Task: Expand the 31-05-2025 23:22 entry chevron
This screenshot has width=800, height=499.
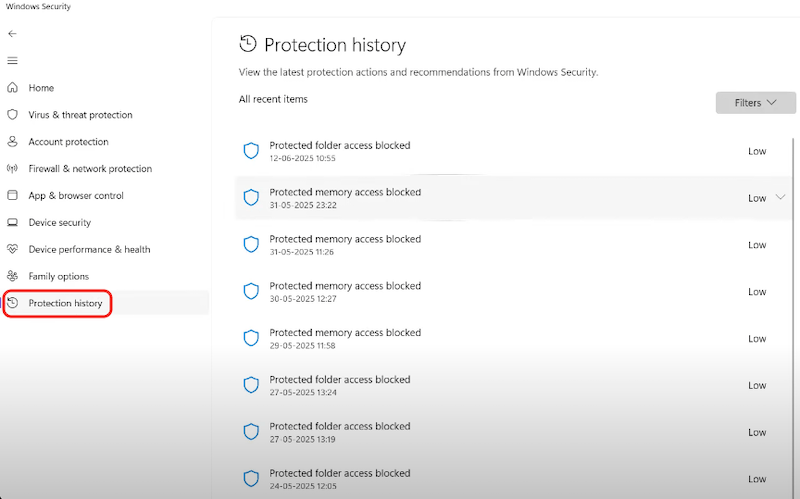Action: coord(781,198)
